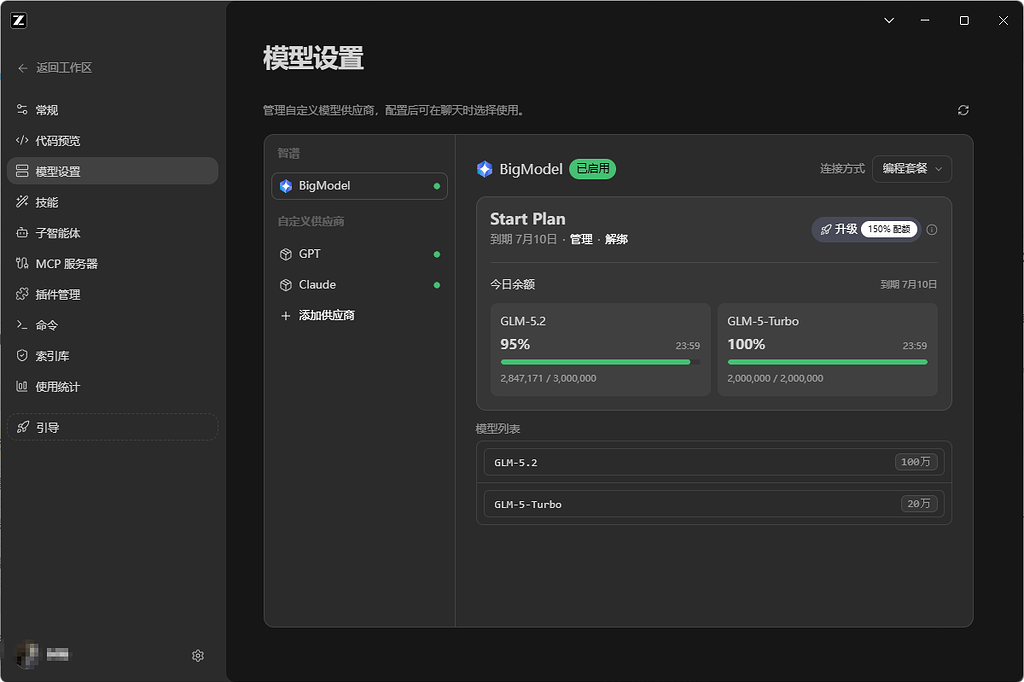
Task: Refresh providers with the reload icon
Action: tap(963, 110)
